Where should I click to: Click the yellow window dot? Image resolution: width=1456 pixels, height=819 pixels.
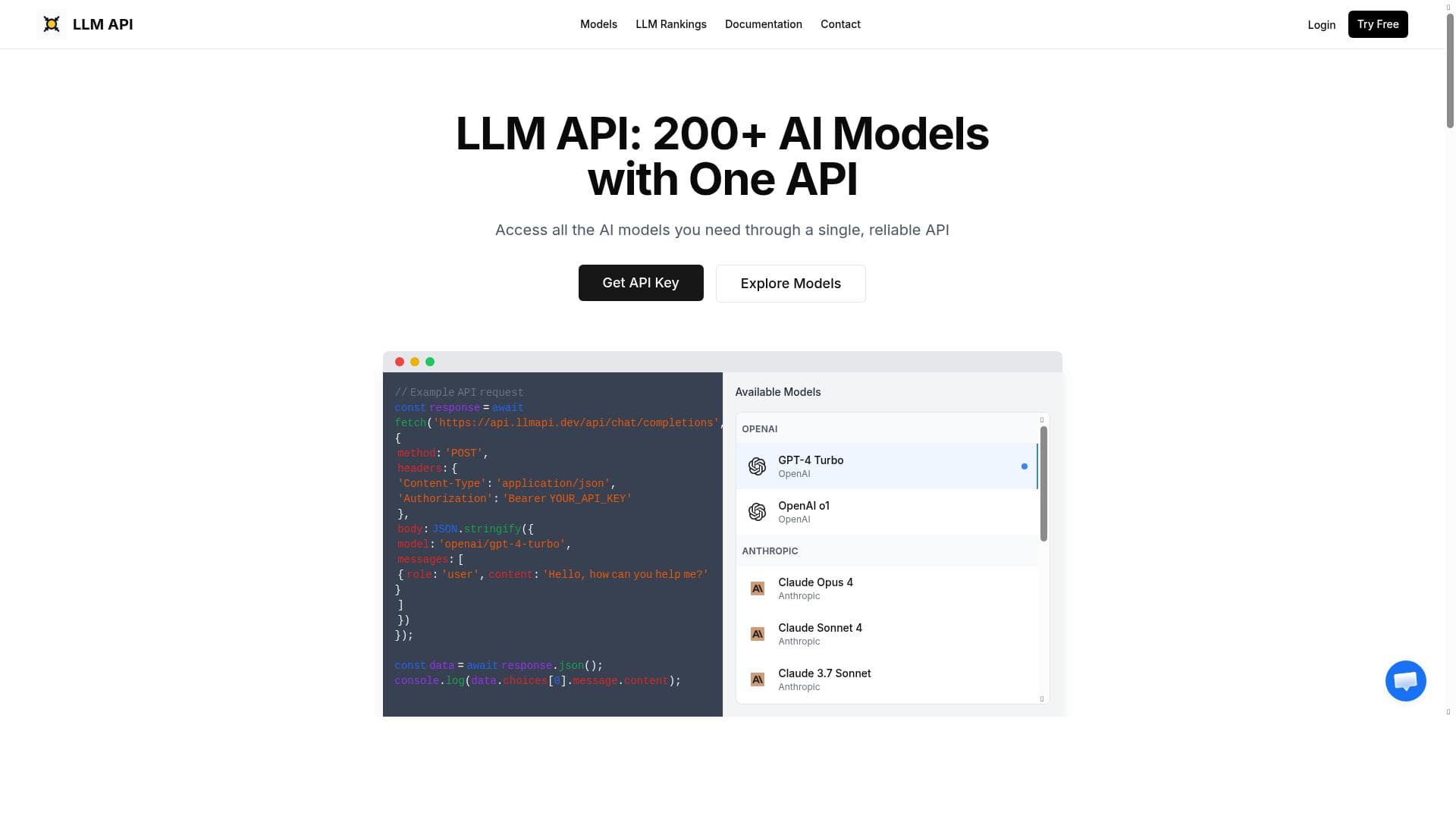pos(415,362)
